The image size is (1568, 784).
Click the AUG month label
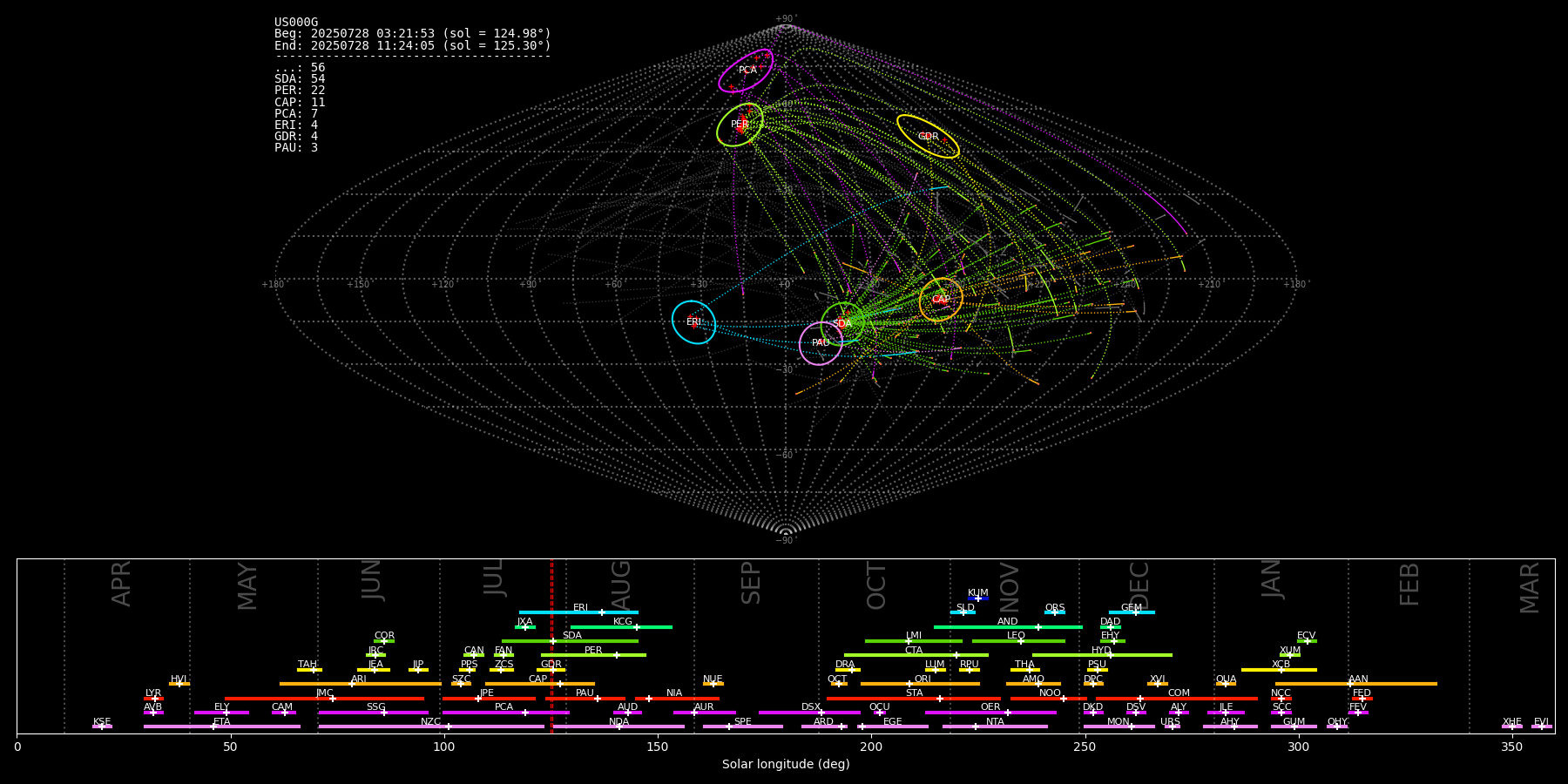tap(621, 586)
